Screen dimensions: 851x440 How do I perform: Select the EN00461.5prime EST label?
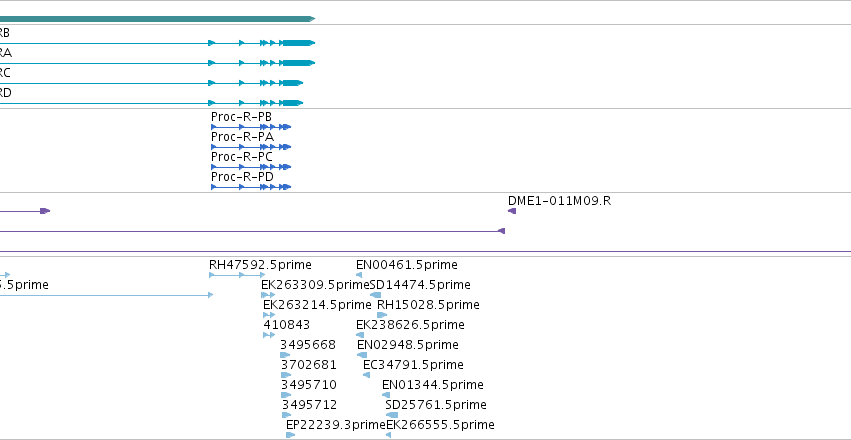[407, 265]
